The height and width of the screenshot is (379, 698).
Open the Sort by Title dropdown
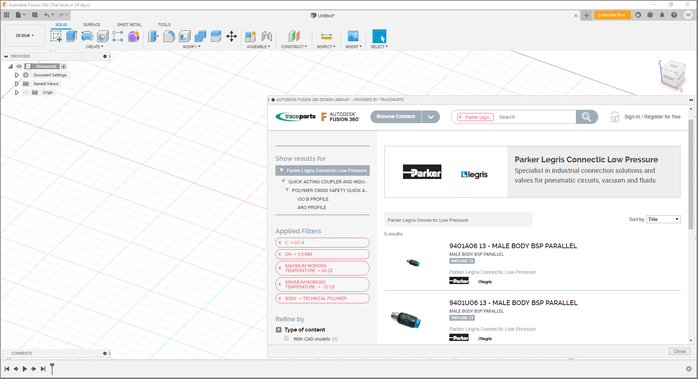(663, 219)
